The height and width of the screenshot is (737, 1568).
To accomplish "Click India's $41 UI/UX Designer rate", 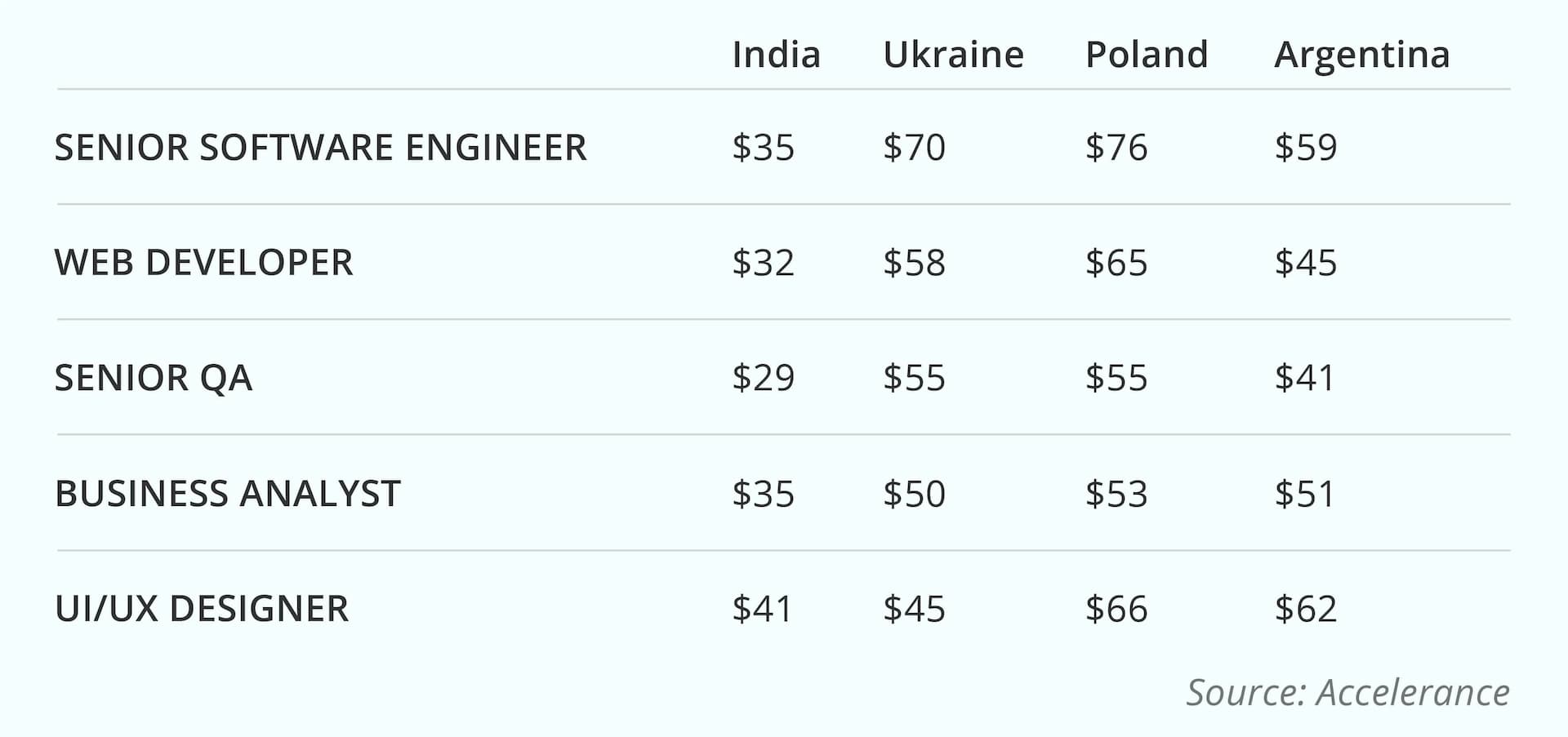I will coord(762,609).
